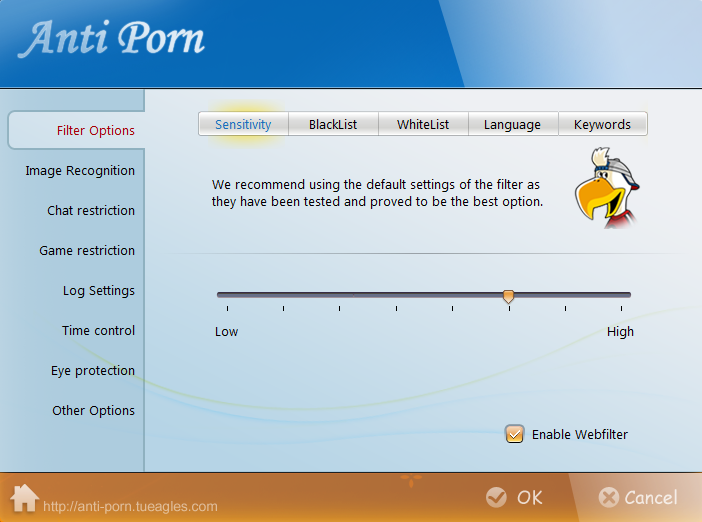
Task: Open Game restriction section
Action: point(87,250)
